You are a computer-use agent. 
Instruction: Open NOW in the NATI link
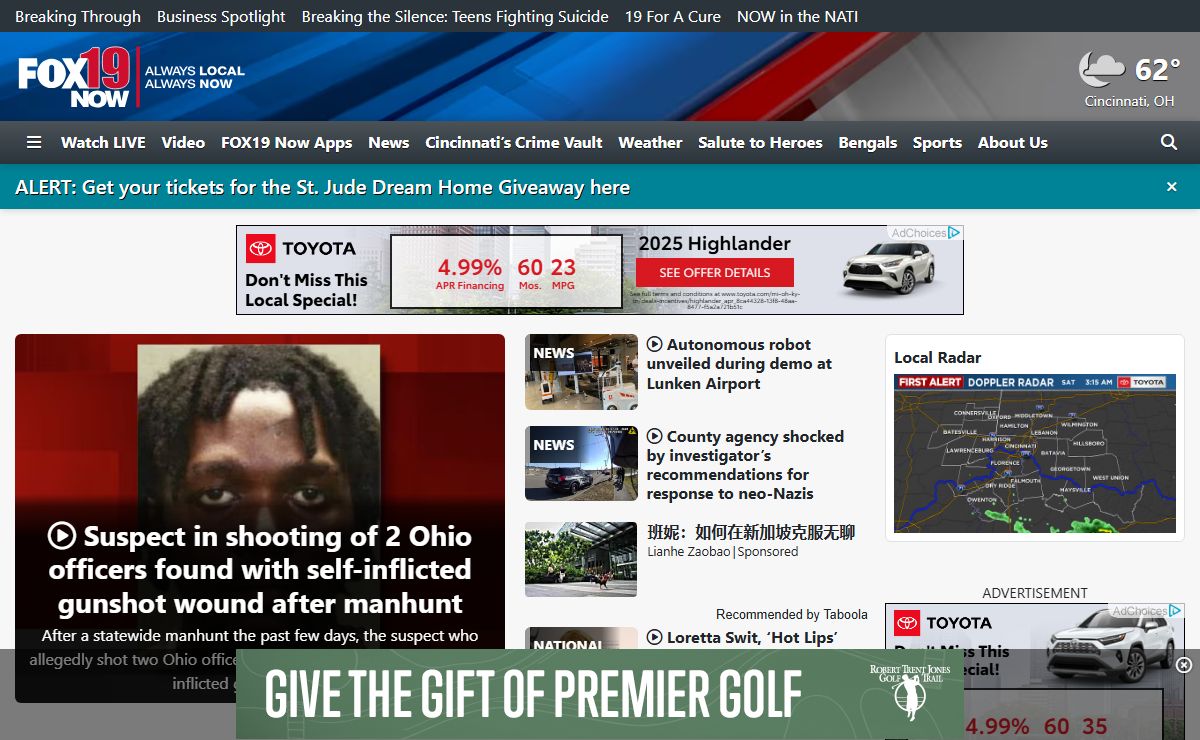point(797,16)
